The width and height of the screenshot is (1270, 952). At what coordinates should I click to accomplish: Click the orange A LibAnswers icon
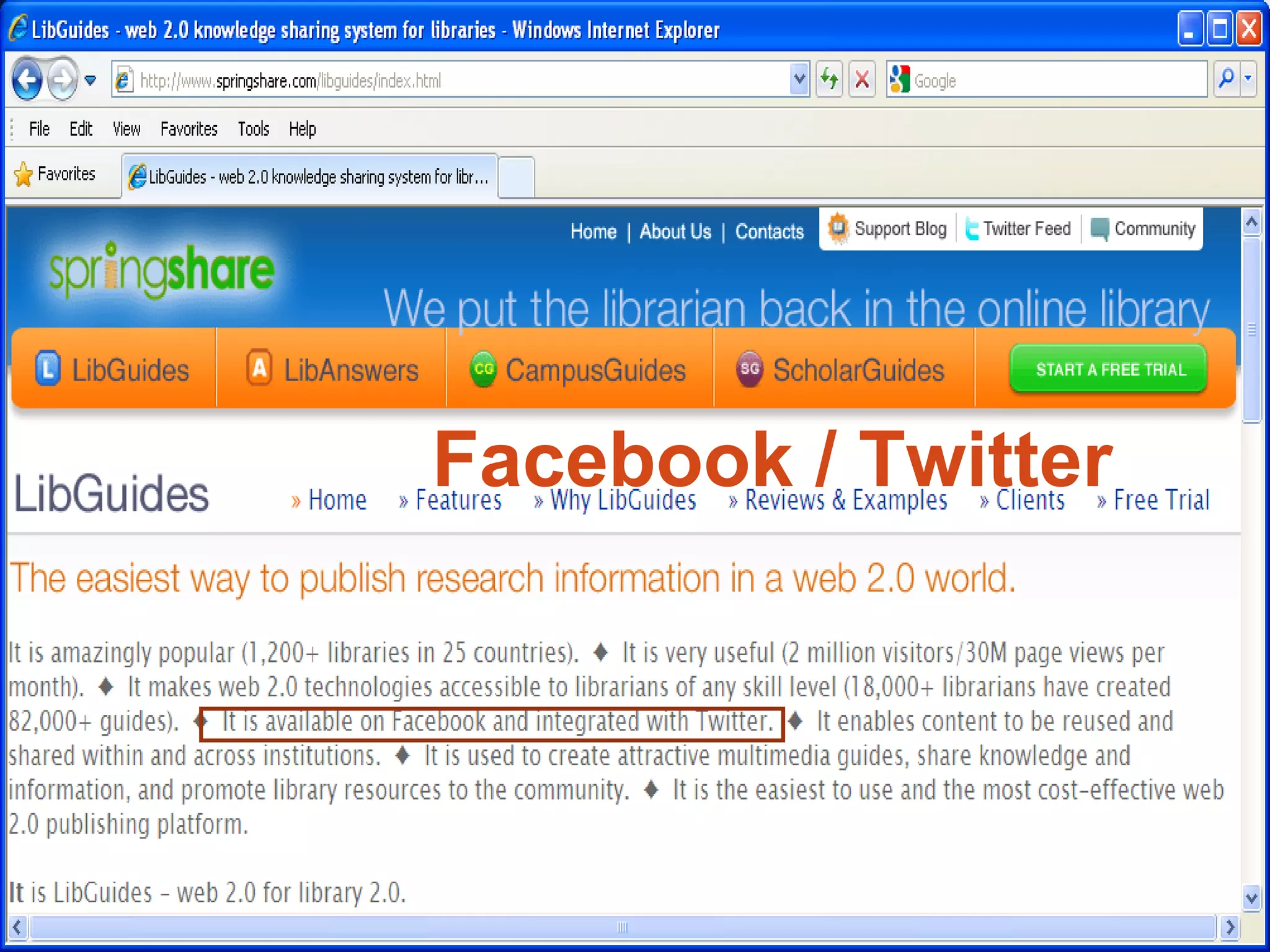pyautogui.click(x=259, y=368)
